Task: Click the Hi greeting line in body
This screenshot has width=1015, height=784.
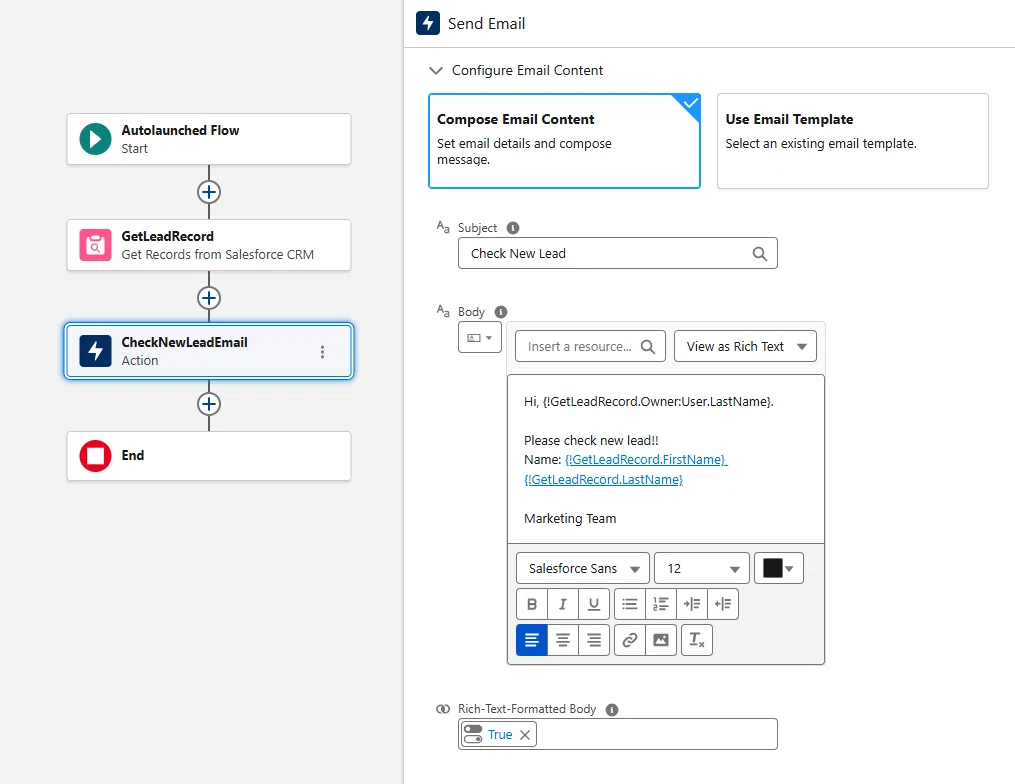Action: click(x=649, y=401)
